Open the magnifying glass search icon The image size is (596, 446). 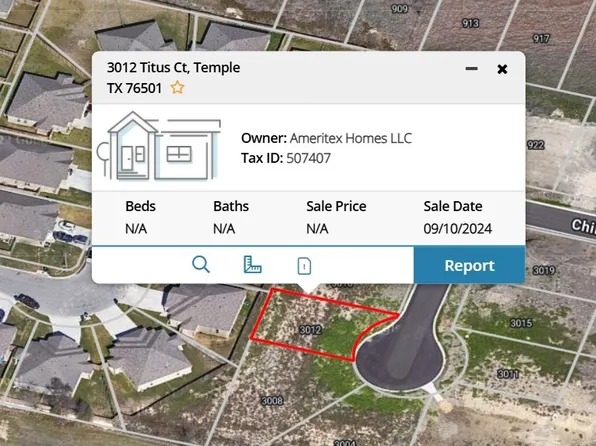201,264
